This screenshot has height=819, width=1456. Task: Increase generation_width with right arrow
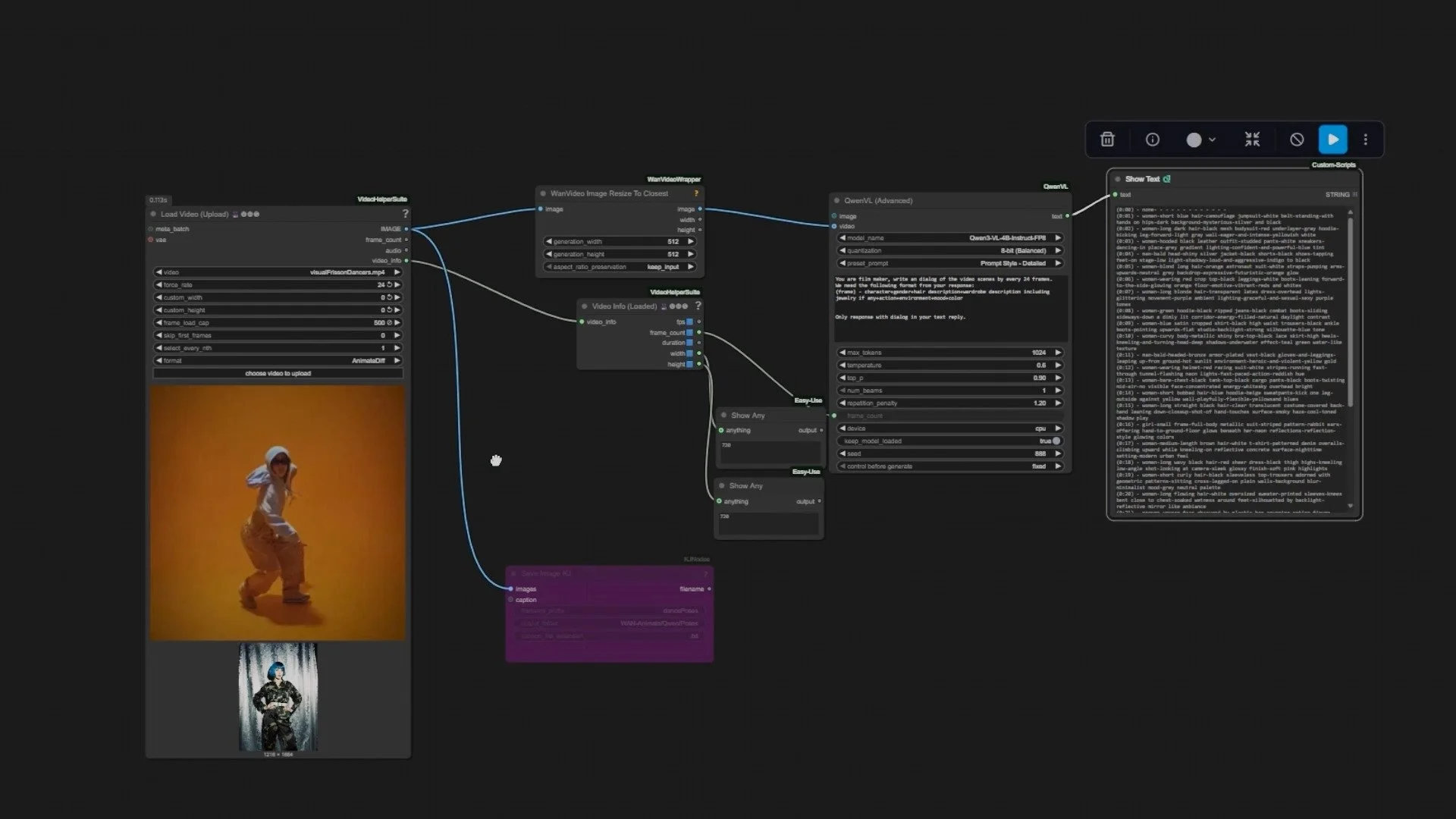click(x=690, y=242)
